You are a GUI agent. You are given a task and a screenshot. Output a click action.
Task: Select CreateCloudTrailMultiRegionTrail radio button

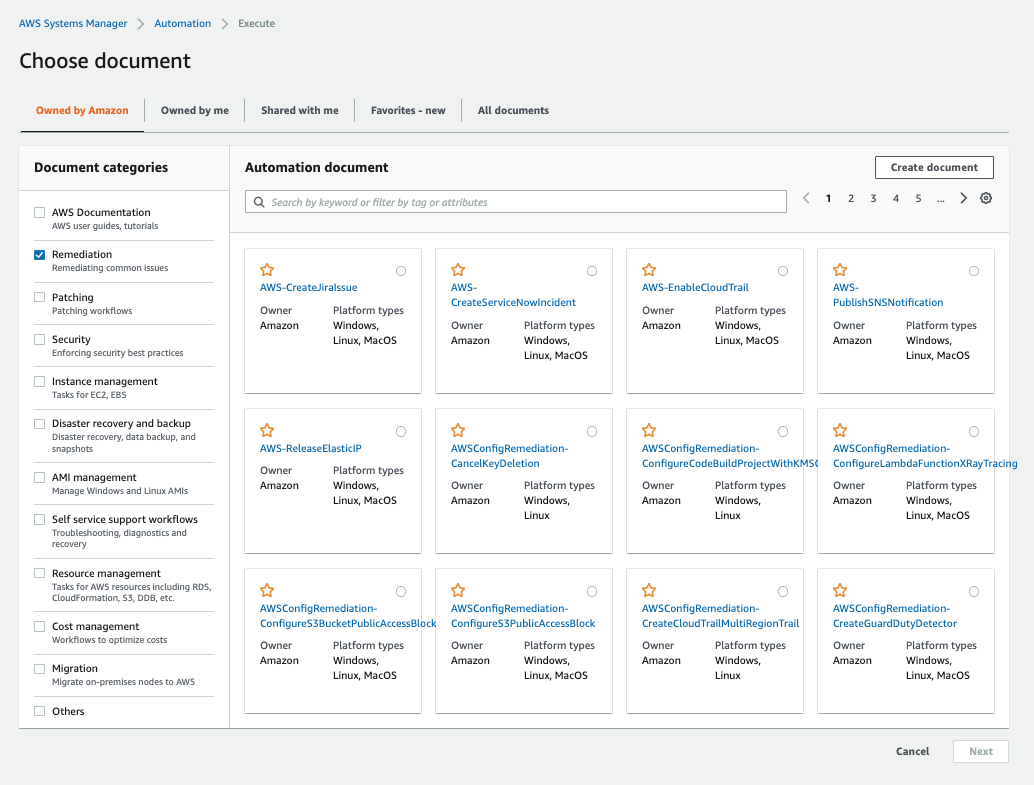pos(783,592)
